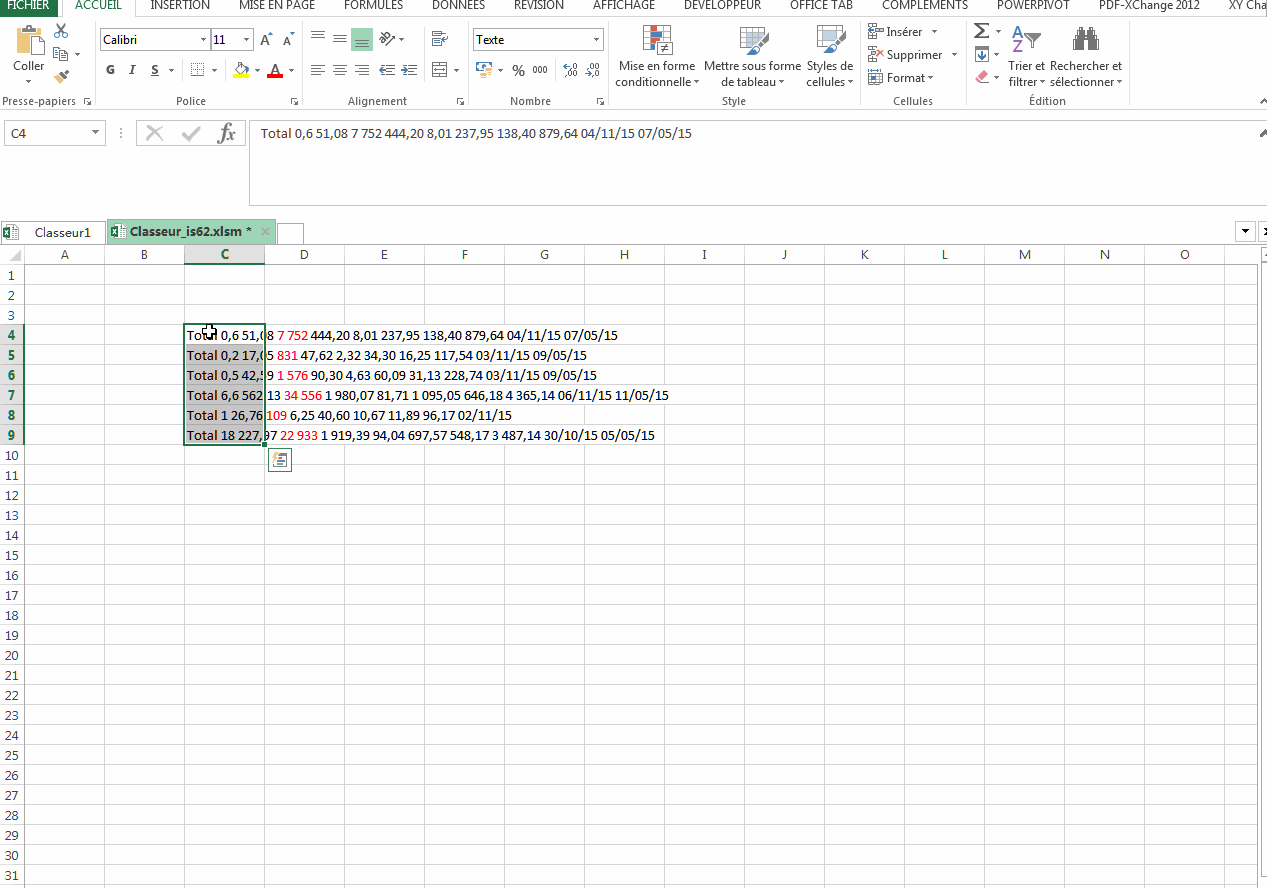Image resolution: width=1267 pixels, height=888 pixels.
Task: Decrease decimal places icon
Action: [x=592, y=70]
